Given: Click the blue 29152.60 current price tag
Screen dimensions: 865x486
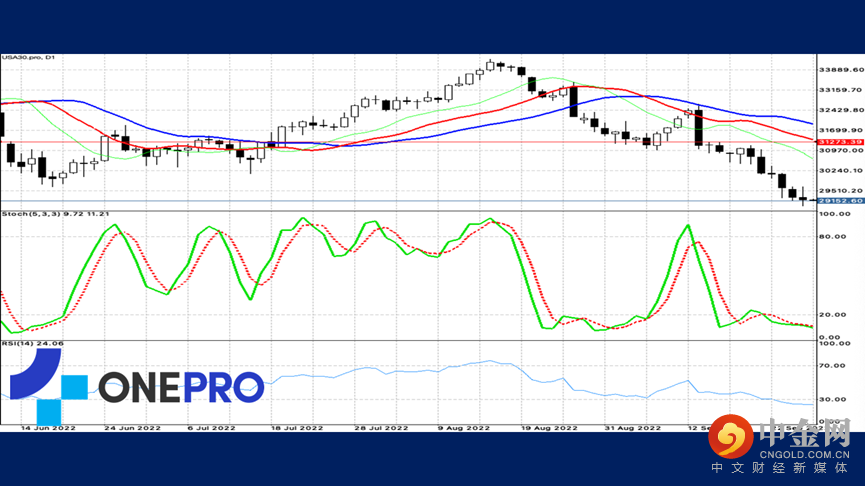Looking at the screenshot, I should pyautogui.click(x=841, y=201).
